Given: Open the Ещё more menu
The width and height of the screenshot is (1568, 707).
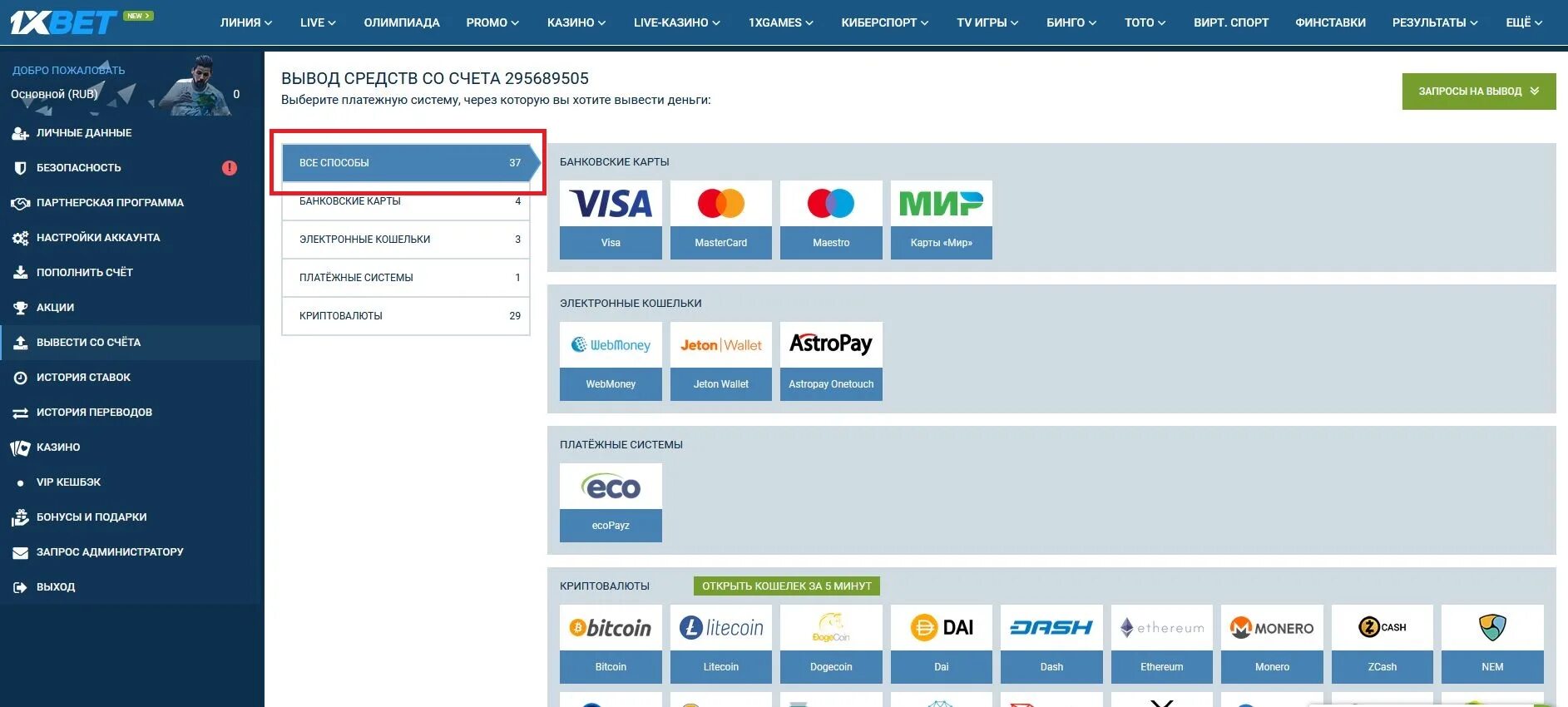Looking at the screenshot, I should tap(1524, 22).
